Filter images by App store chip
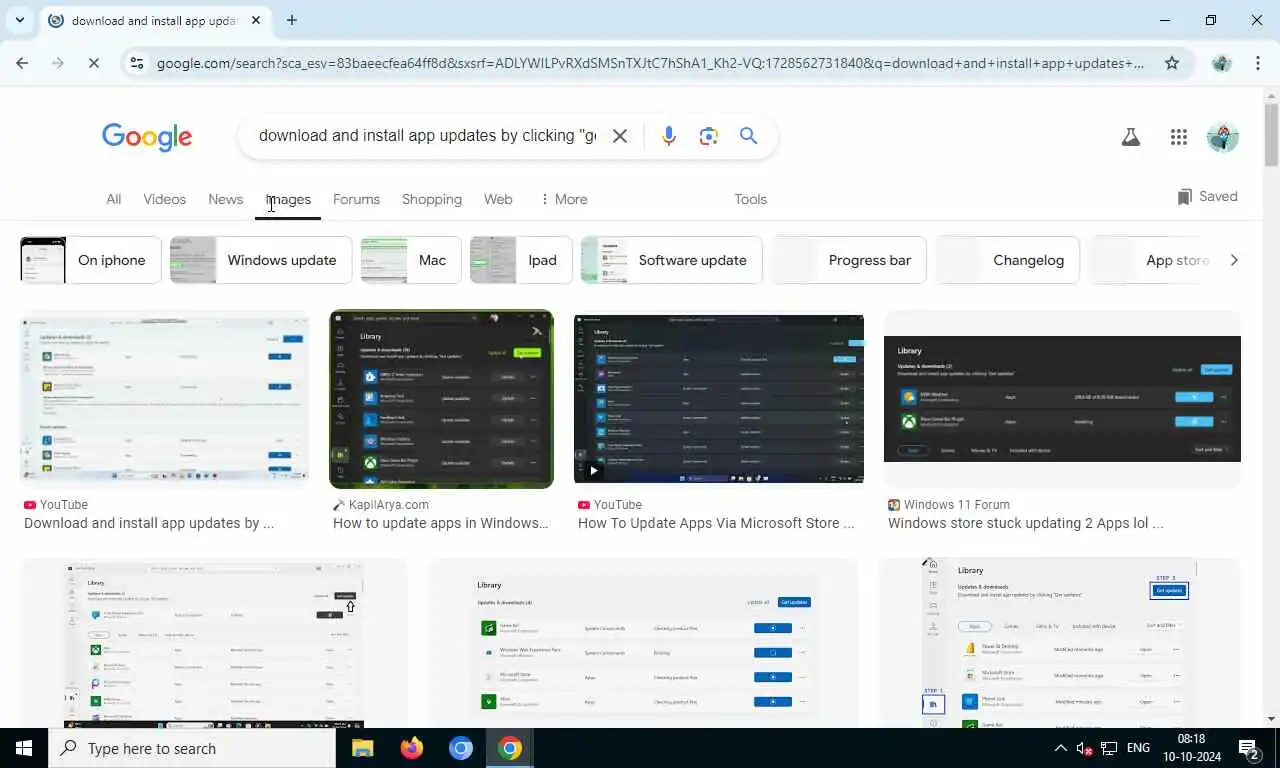 click(1150, 260)
